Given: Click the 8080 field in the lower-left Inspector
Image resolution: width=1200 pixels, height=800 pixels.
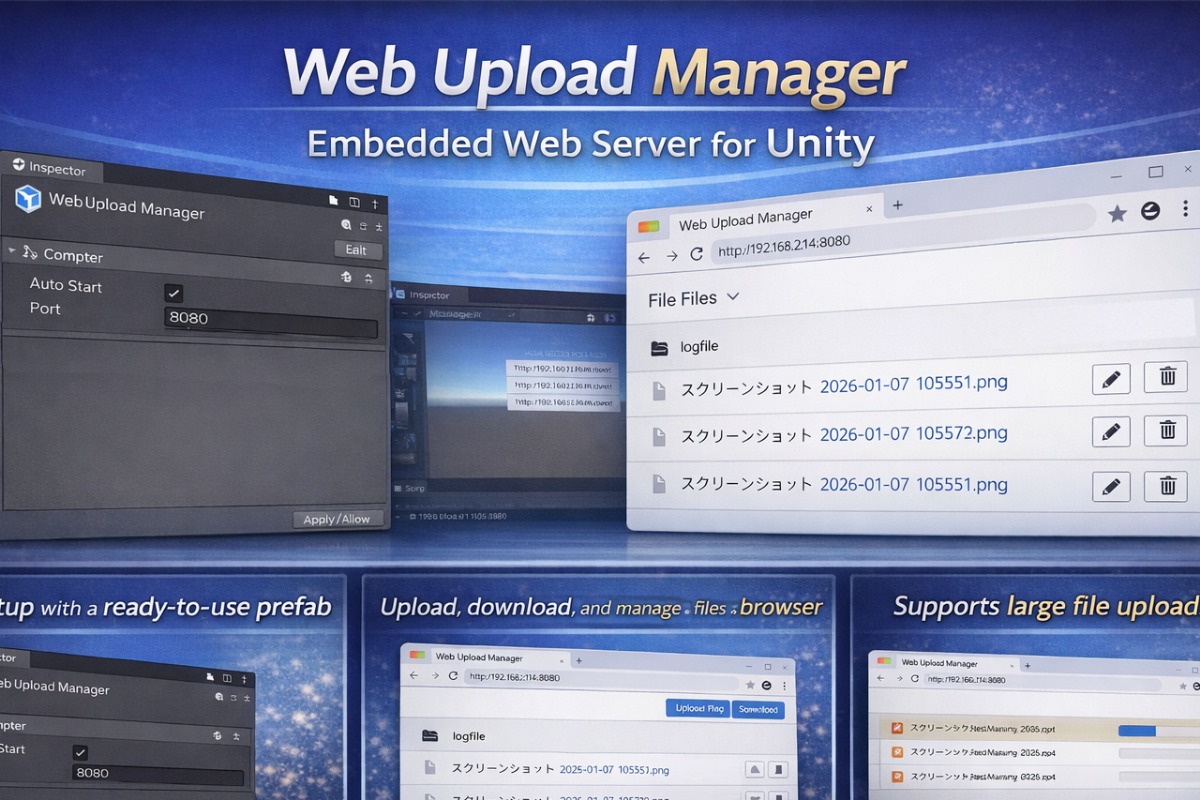Looking at the screenshot, I should [x=158, y=774].
